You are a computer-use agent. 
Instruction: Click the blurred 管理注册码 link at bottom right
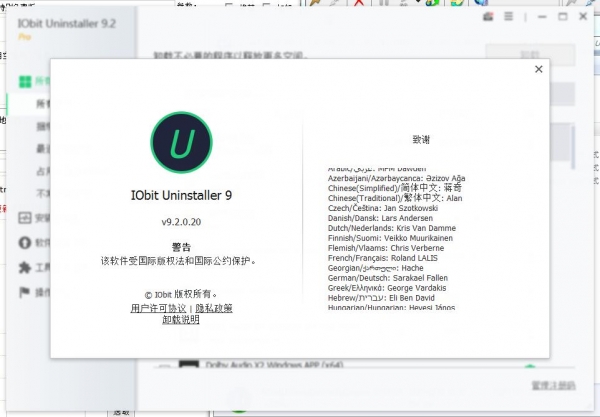click(553, 385)
